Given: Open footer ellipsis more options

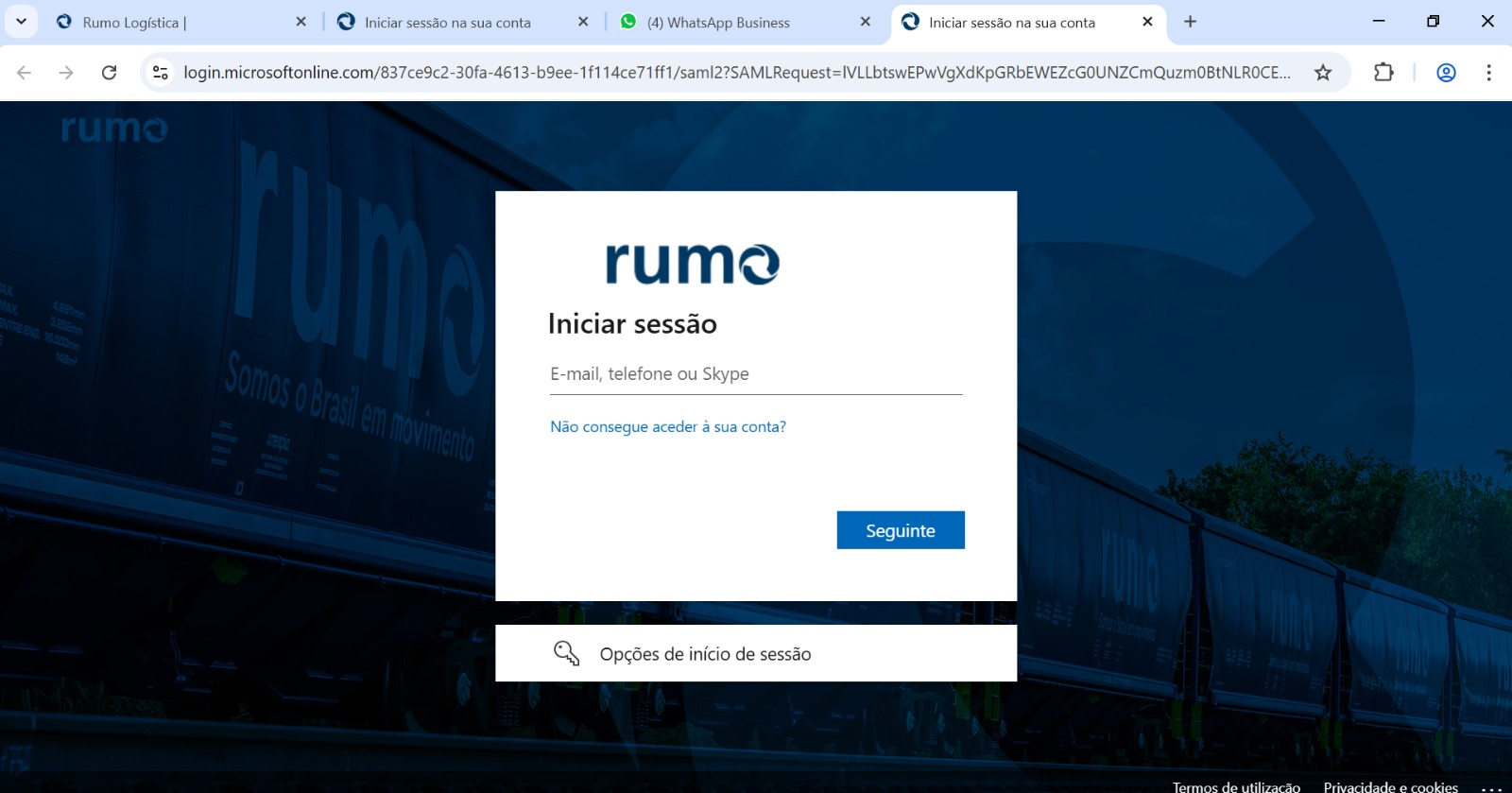Looking at the screenshot, I should 1491,787.
